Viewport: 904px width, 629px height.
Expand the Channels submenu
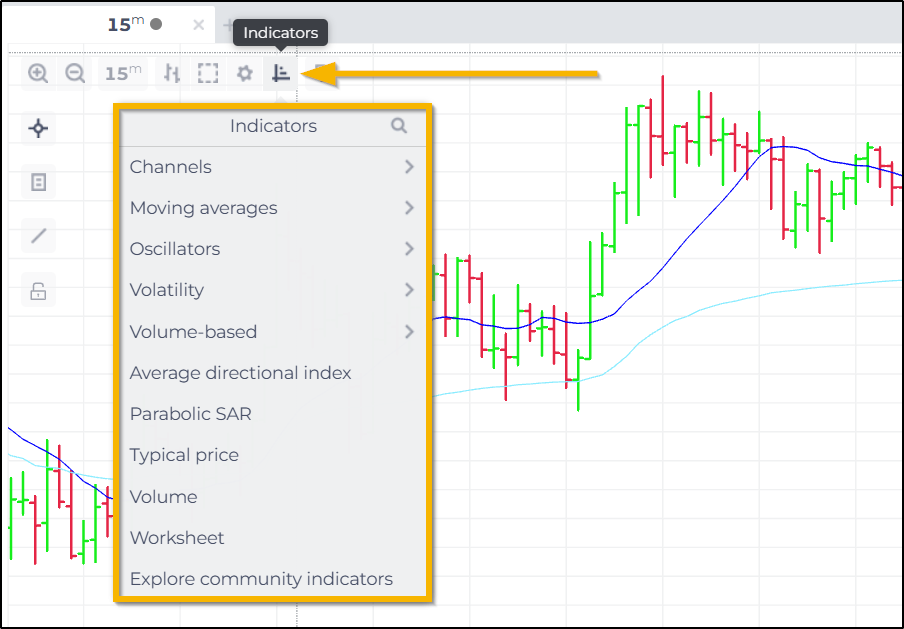273,167
